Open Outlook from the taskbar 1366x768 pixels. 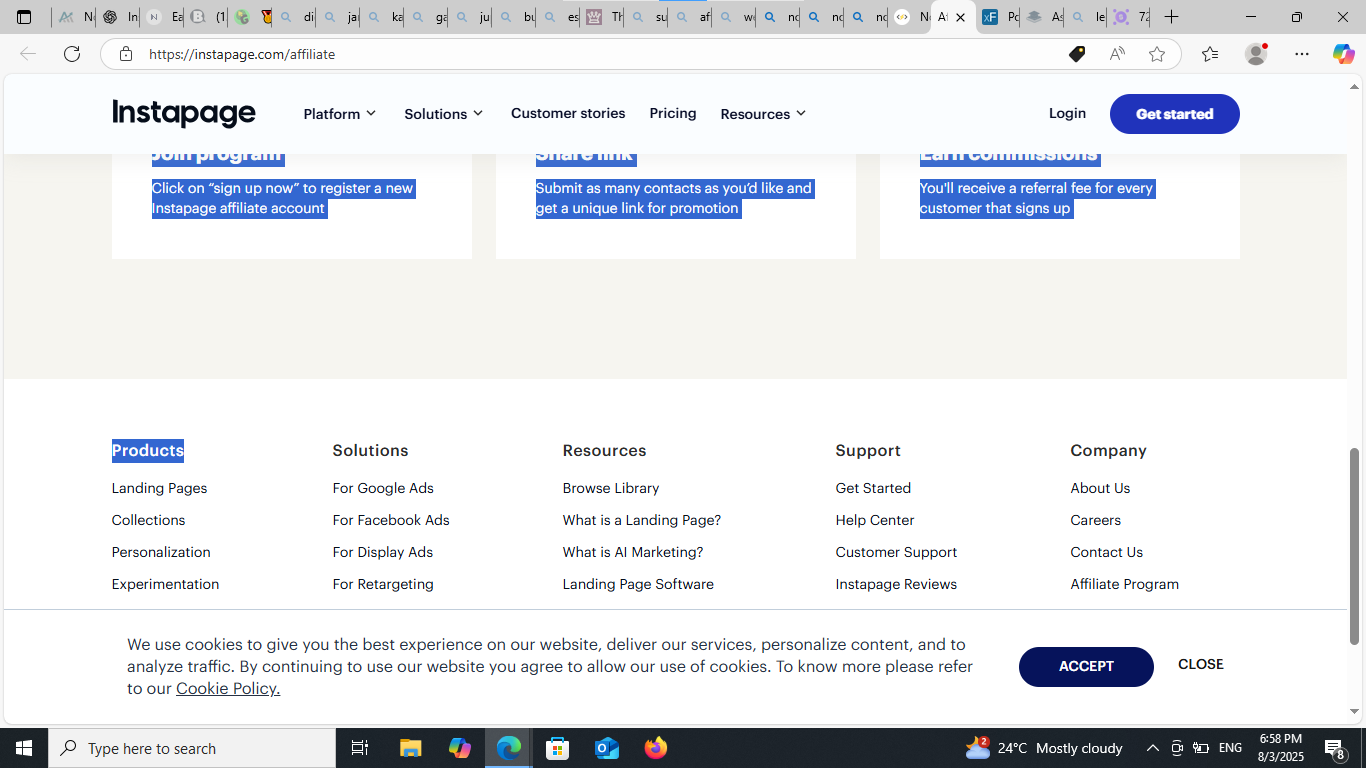[x=607, y=748]
